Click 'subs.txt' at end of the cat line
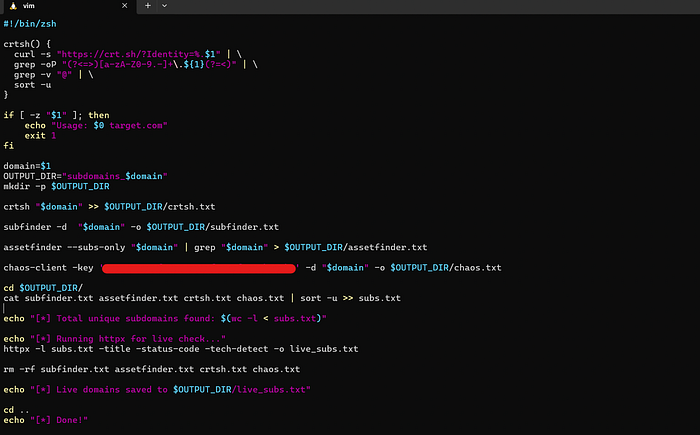Viewport: 700px width, 435px height. 379,298
